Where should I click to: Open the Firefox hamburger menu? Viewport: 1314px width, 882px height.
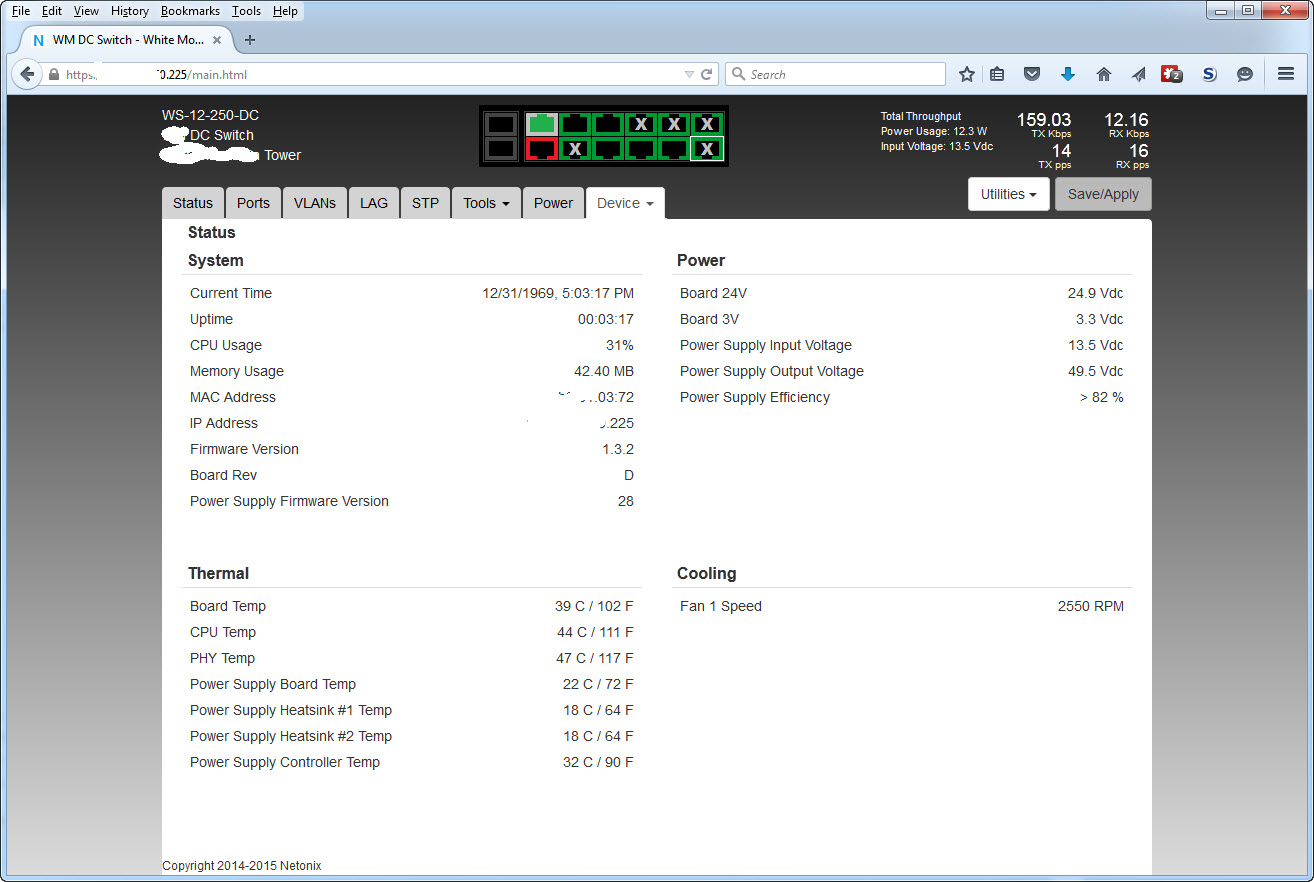[x=1286, y=74]
